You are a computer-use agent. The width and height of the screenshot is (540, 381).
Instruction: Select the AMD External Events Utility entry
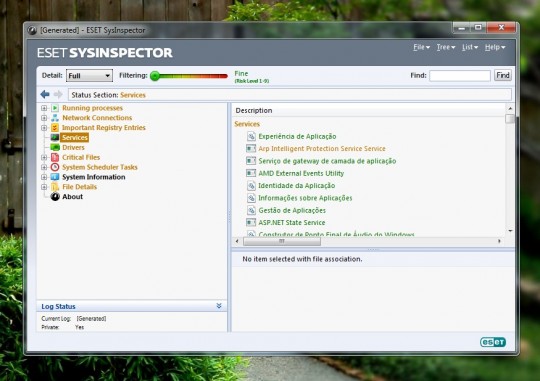(x=301, y=173)
